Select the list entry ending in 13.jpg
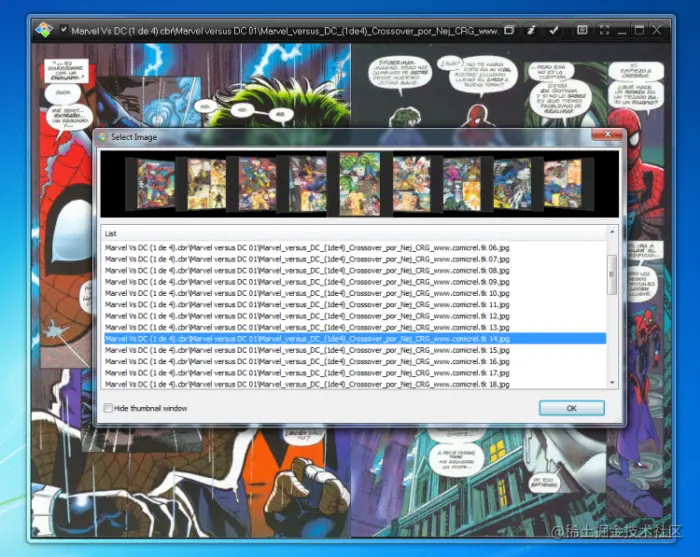Image resolution: width=700 pixels, height=557 pixels. [x=354, y=327]
